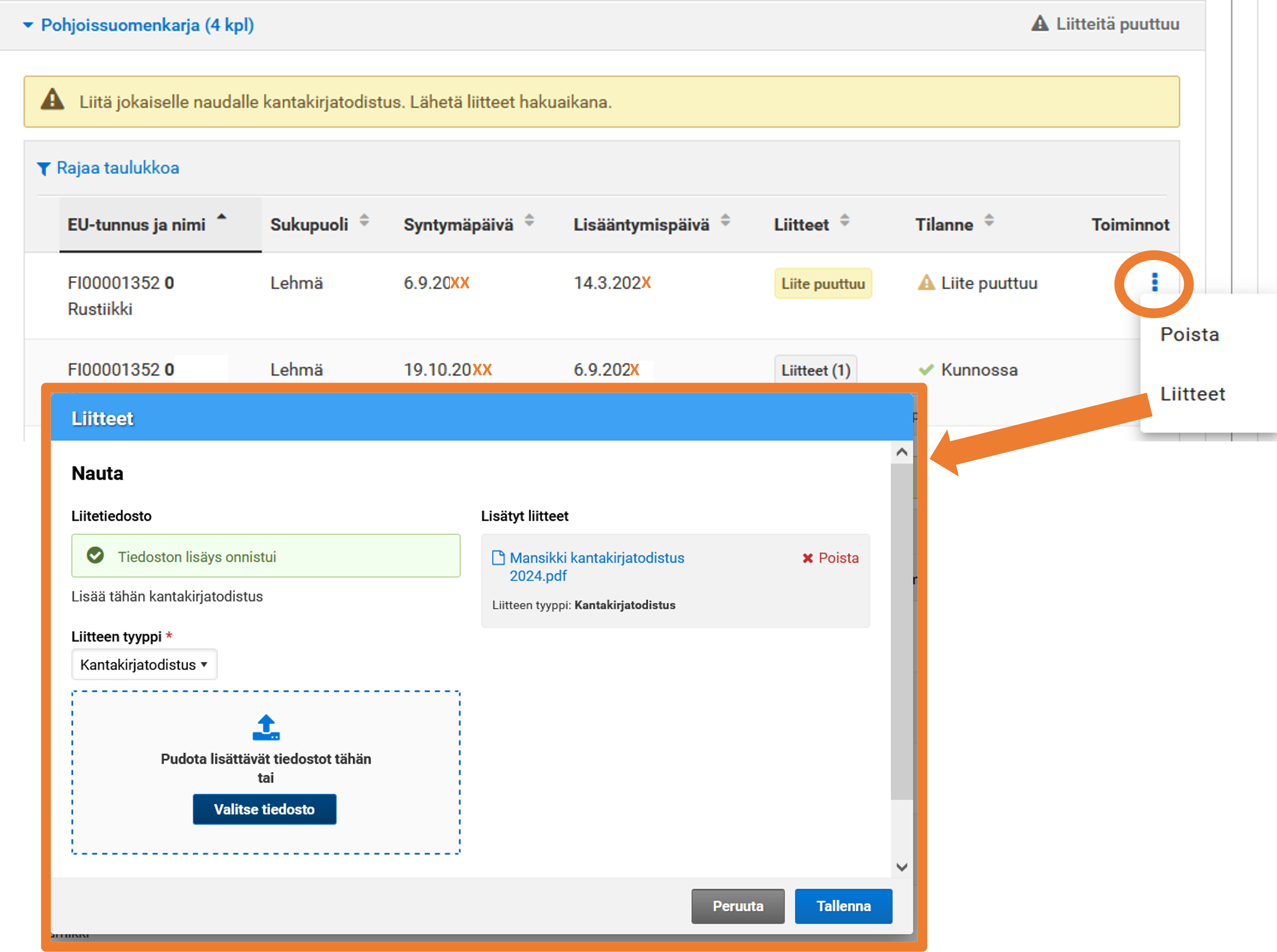Sort by Lisääntymispäivä column arrows
This screenshot has width=1277, height=952.
coord(725,220)
